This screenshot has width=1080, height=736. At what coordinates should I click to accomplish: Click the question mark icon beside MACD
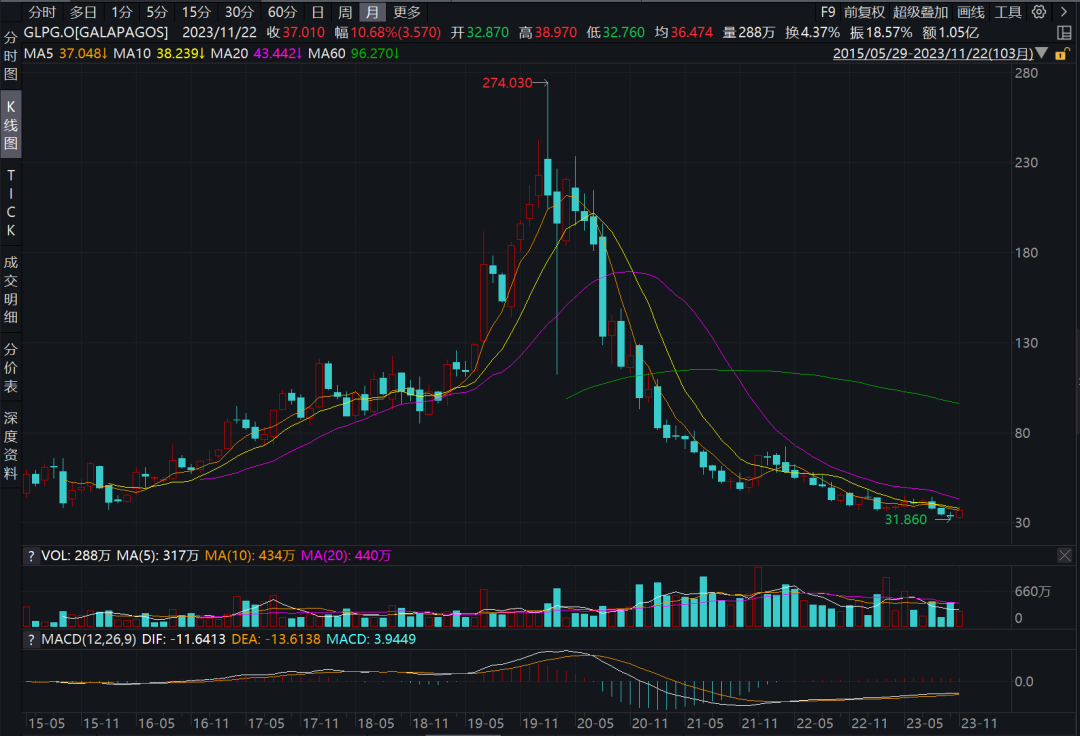[30, 638]
